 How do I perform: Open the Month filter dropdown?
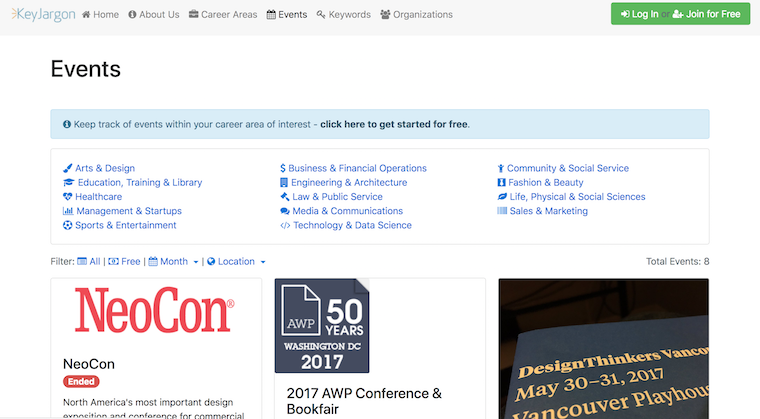(174, 261)
